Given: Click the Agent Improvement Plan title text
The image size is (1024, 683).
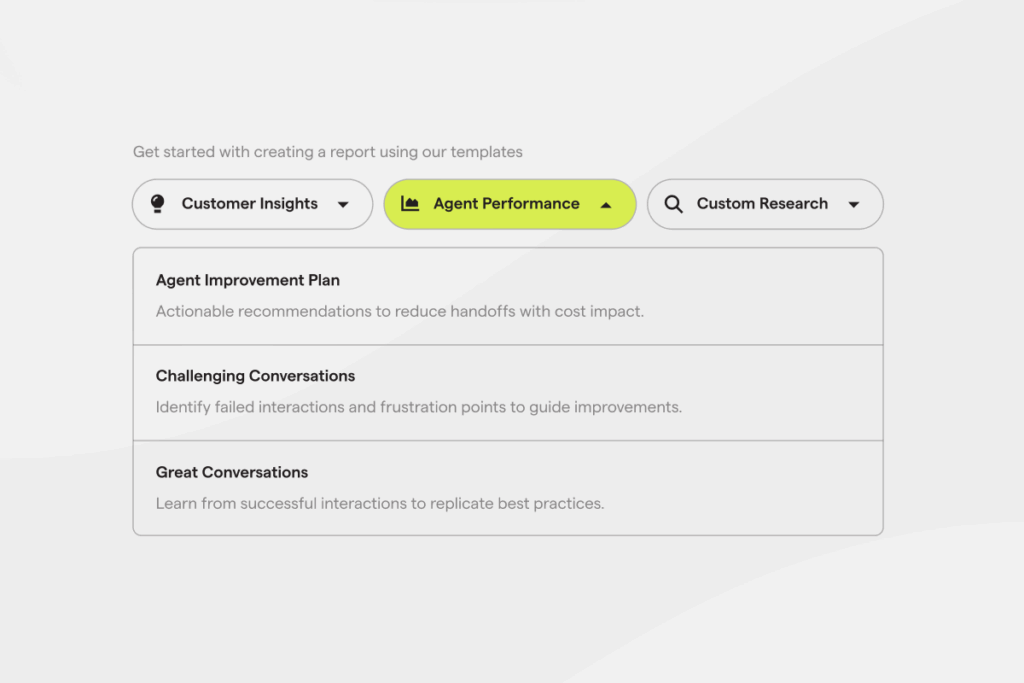Looking at the screenshot, I should coord(247,280).
